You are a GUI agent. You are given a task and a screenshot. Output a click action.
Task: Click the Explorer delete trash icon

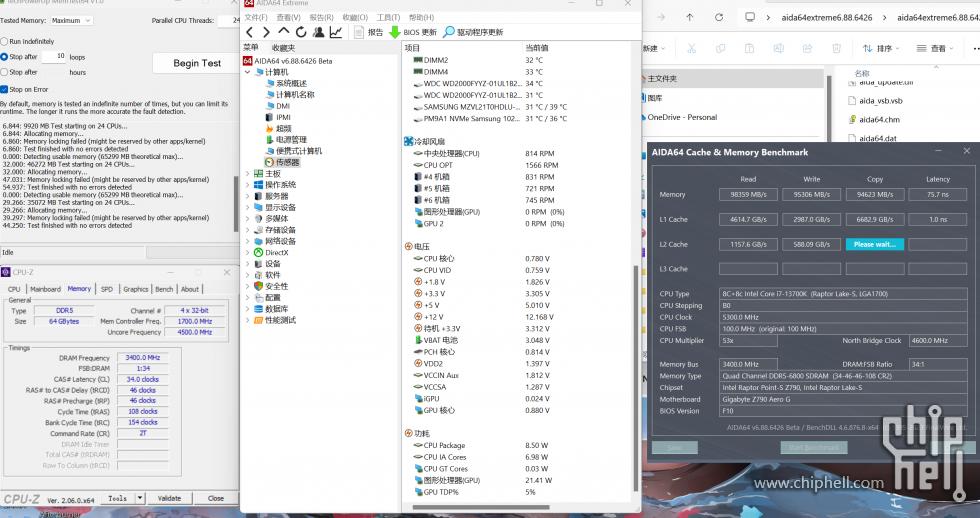836,48
